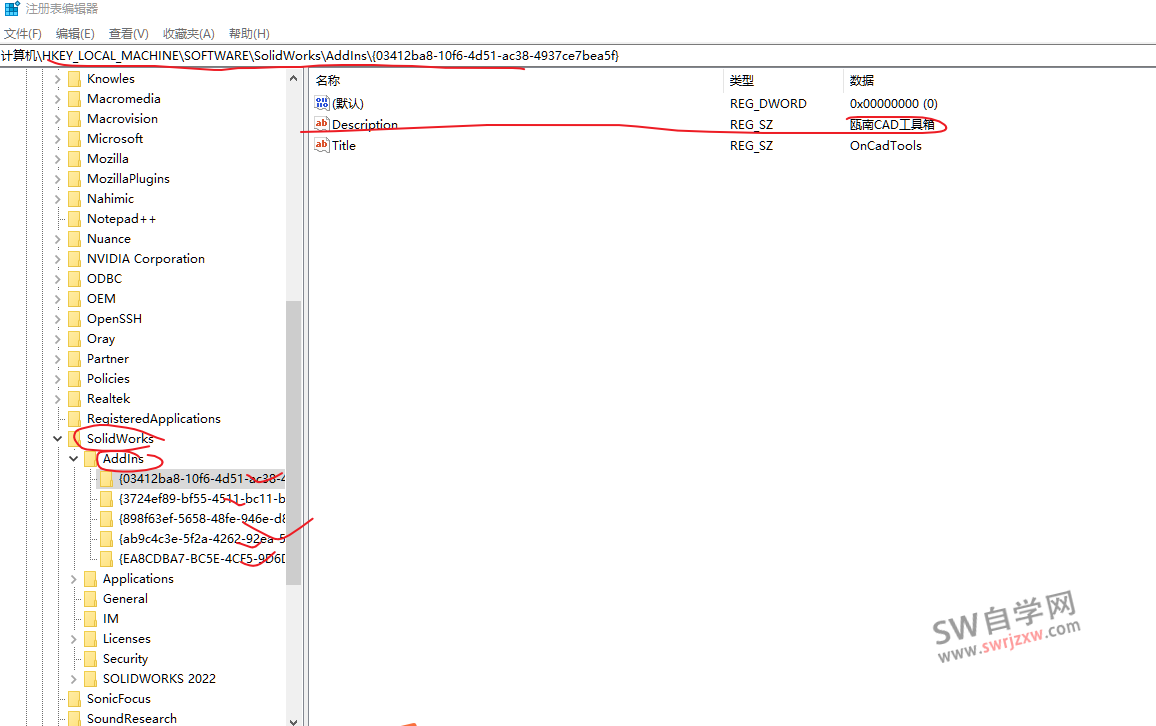This screenshot has height=726, width=1156.
Task: Expand the NVIDIA Corporation key
Action: point(59,258)
